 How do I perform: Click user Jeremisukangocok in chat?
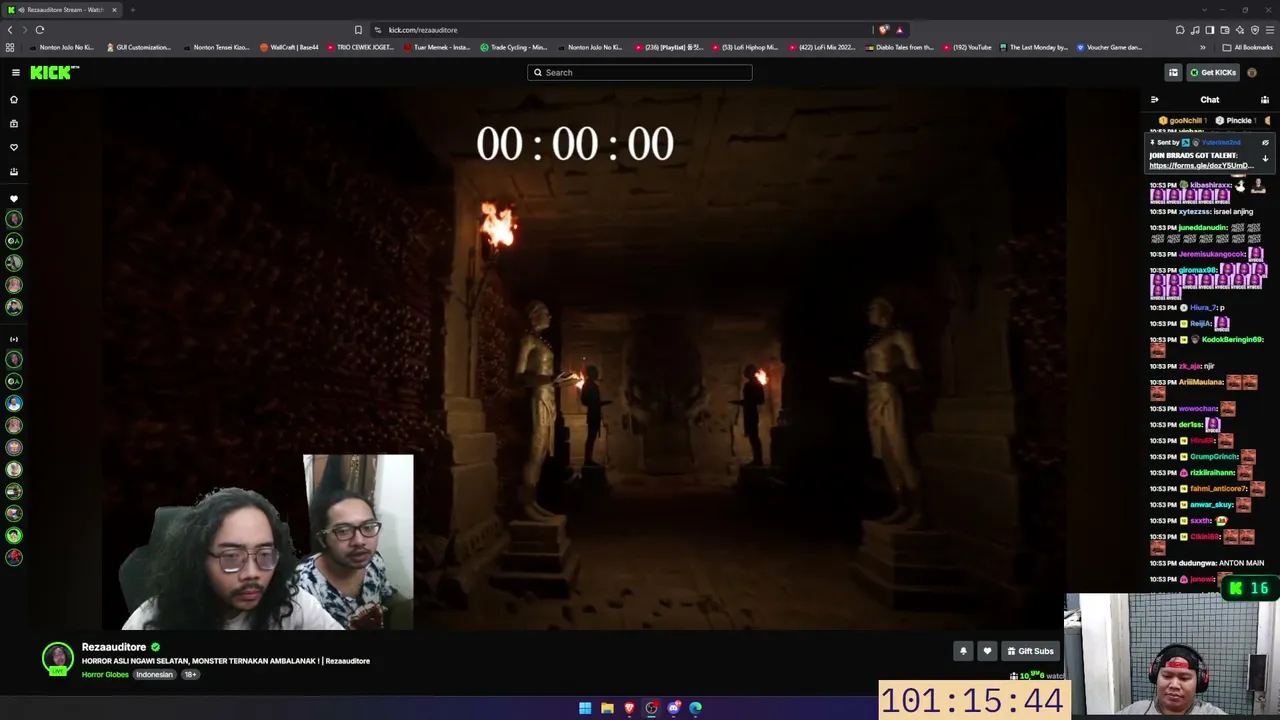tap(1211, 254)
